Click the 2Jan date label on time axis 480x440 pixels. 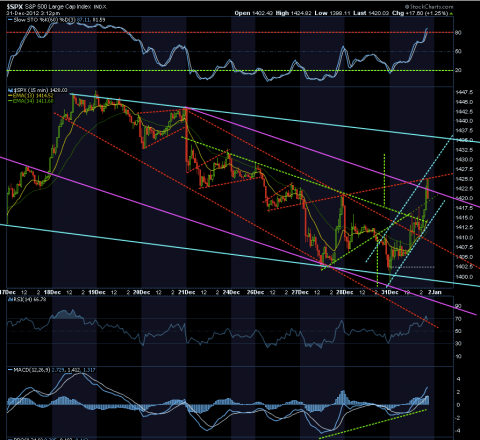click(x=435, y=292)
